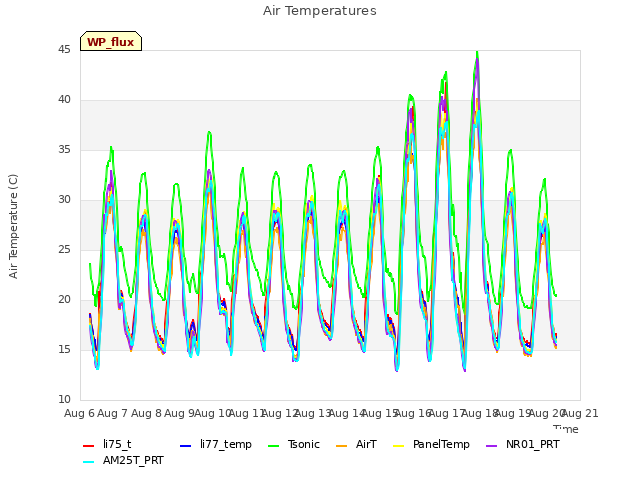Click the y-axis tick label 30

[x=64, y=200]
